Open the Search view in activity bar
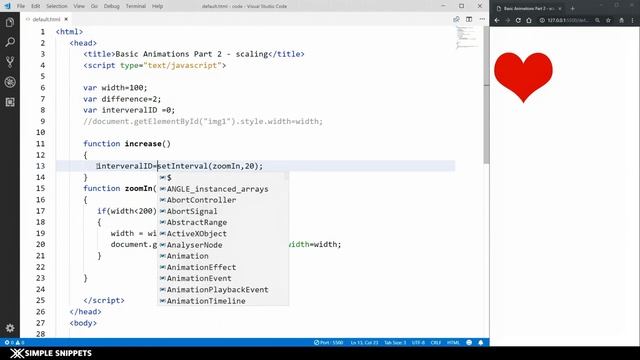This screenshot has height=360, width=640. [x=10, y=42]
